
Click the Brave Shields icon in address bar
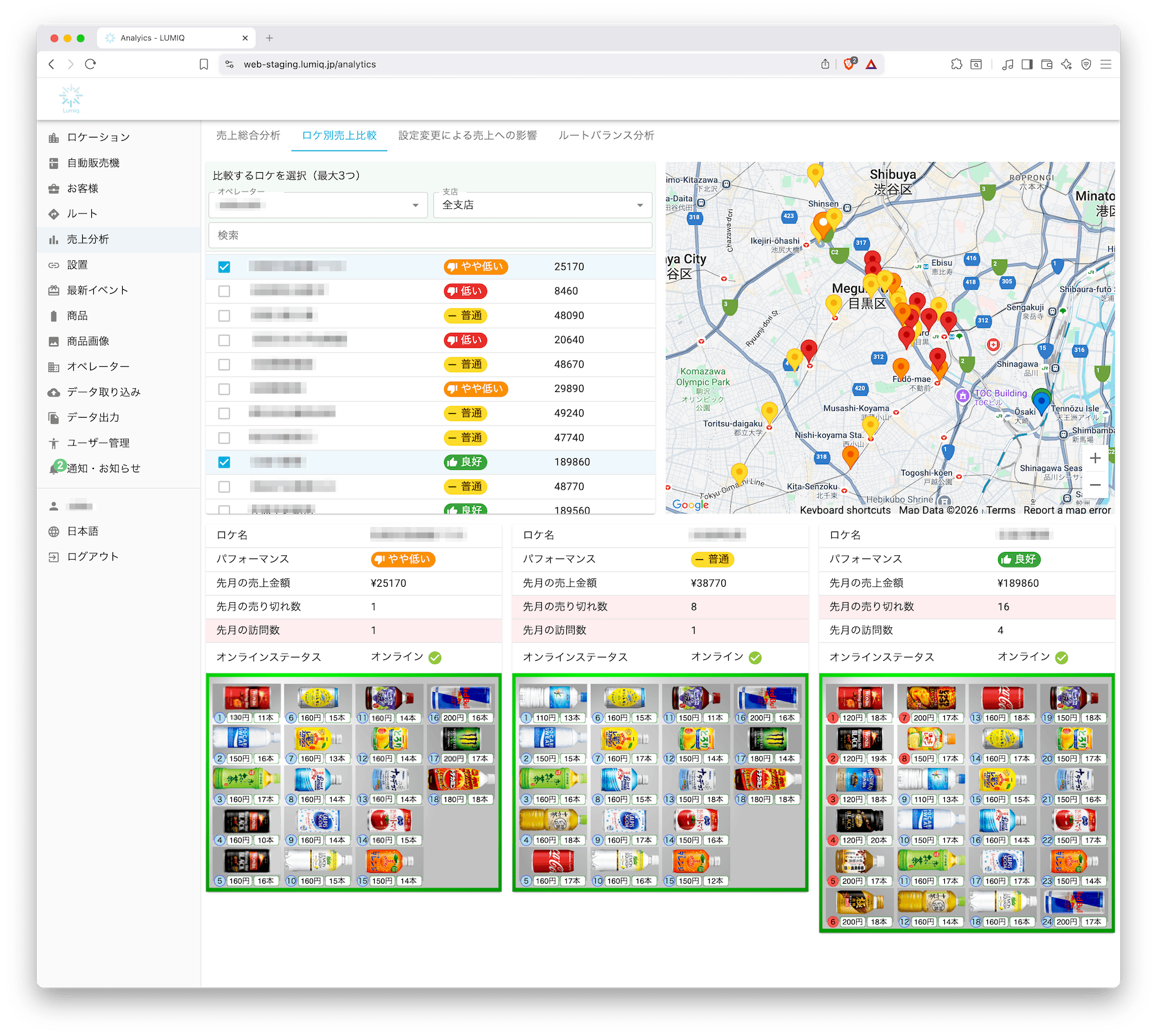pos(849,64)
